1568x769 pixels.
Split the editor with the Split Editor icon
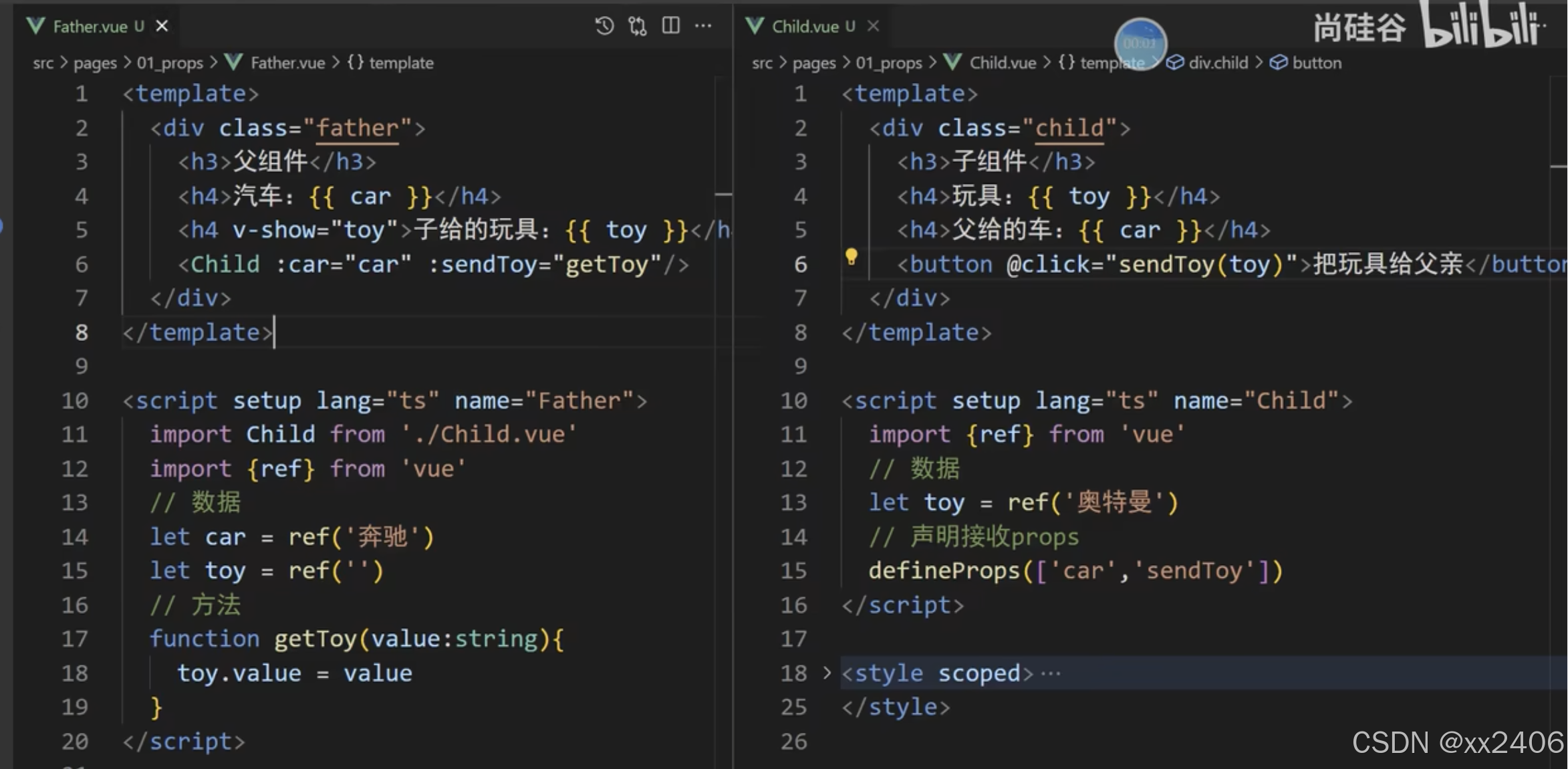click(670, 25)
